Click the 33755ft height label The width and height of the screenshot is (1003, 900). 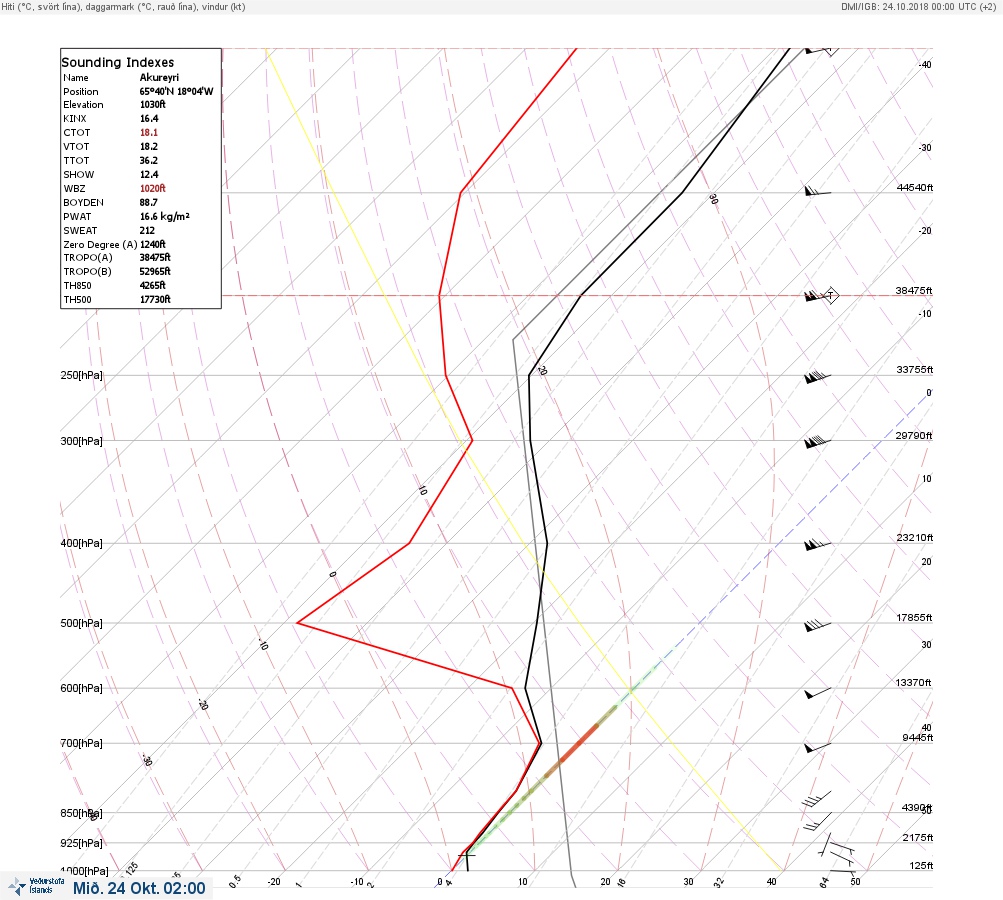coord(915,370)
